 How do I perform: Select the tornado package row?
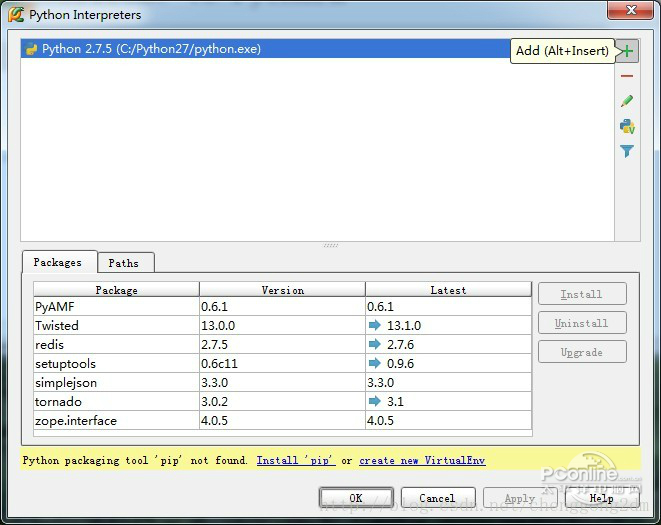(x=282, y=401)
